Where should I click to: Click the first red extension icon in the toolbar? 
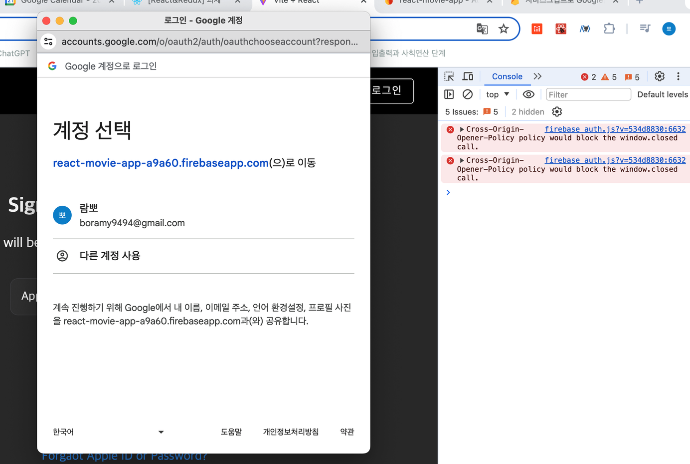click(537, 29)
